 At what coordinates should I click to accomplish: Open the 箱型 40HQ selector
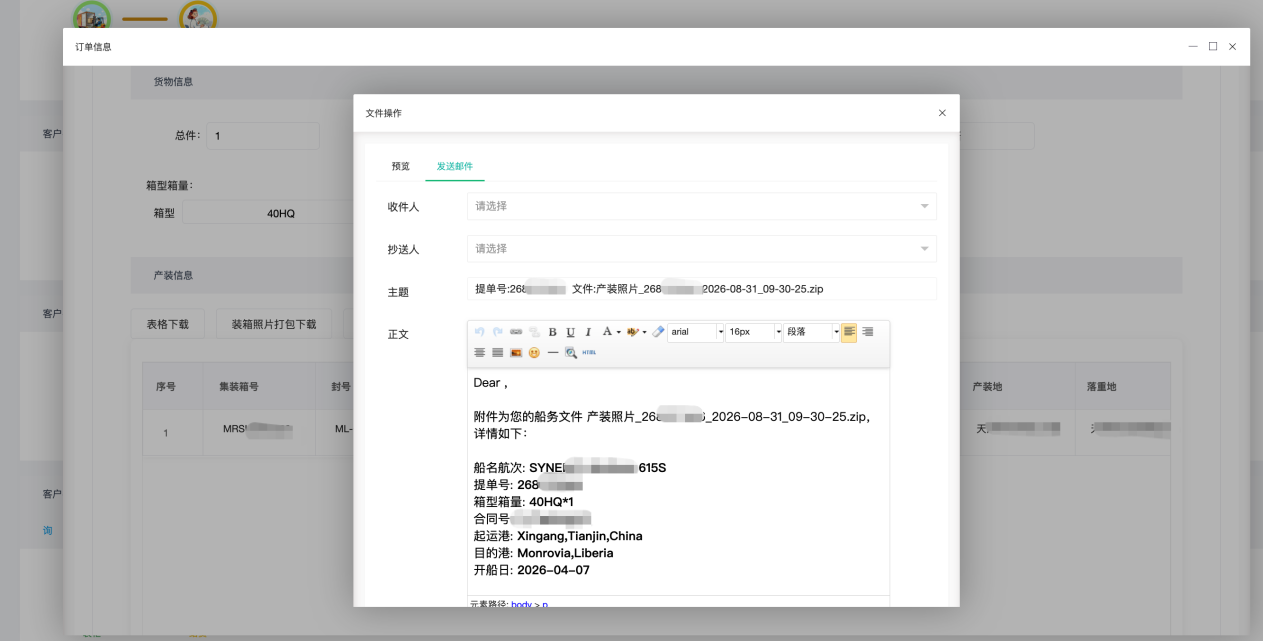[266, 213]
